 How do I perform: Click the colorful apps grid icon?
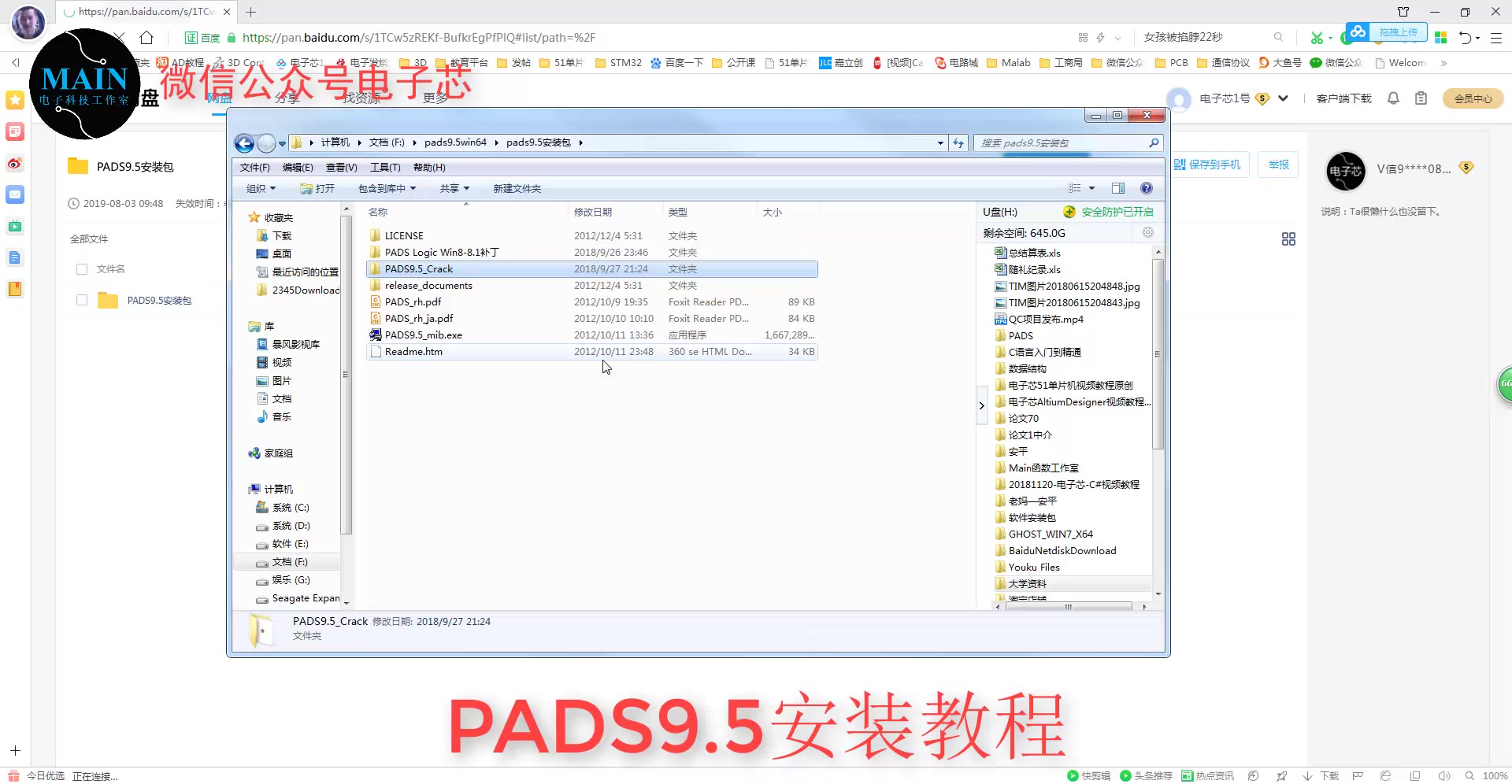pos(1441,37)
